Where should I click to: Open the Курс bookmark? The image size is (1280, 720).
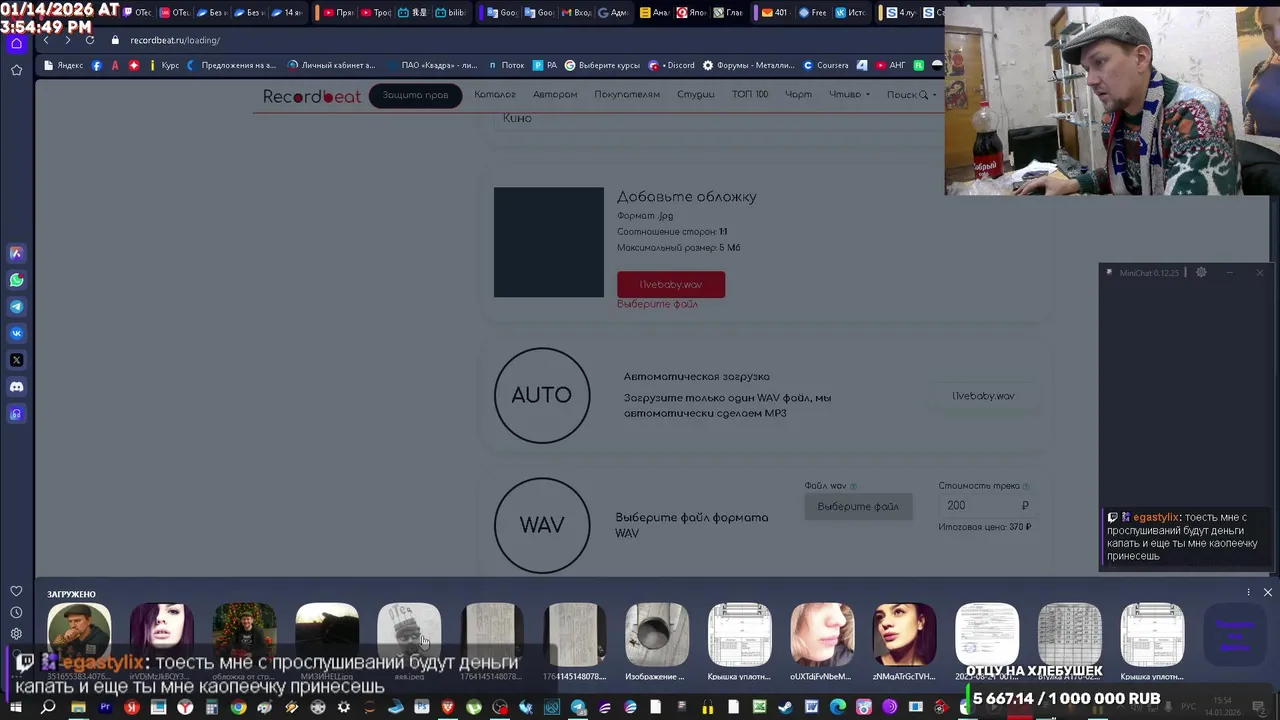click(163, 65)
